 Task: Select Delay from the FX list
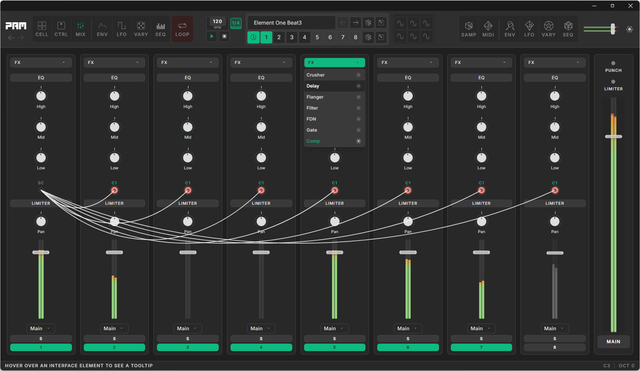click(334, 86)
